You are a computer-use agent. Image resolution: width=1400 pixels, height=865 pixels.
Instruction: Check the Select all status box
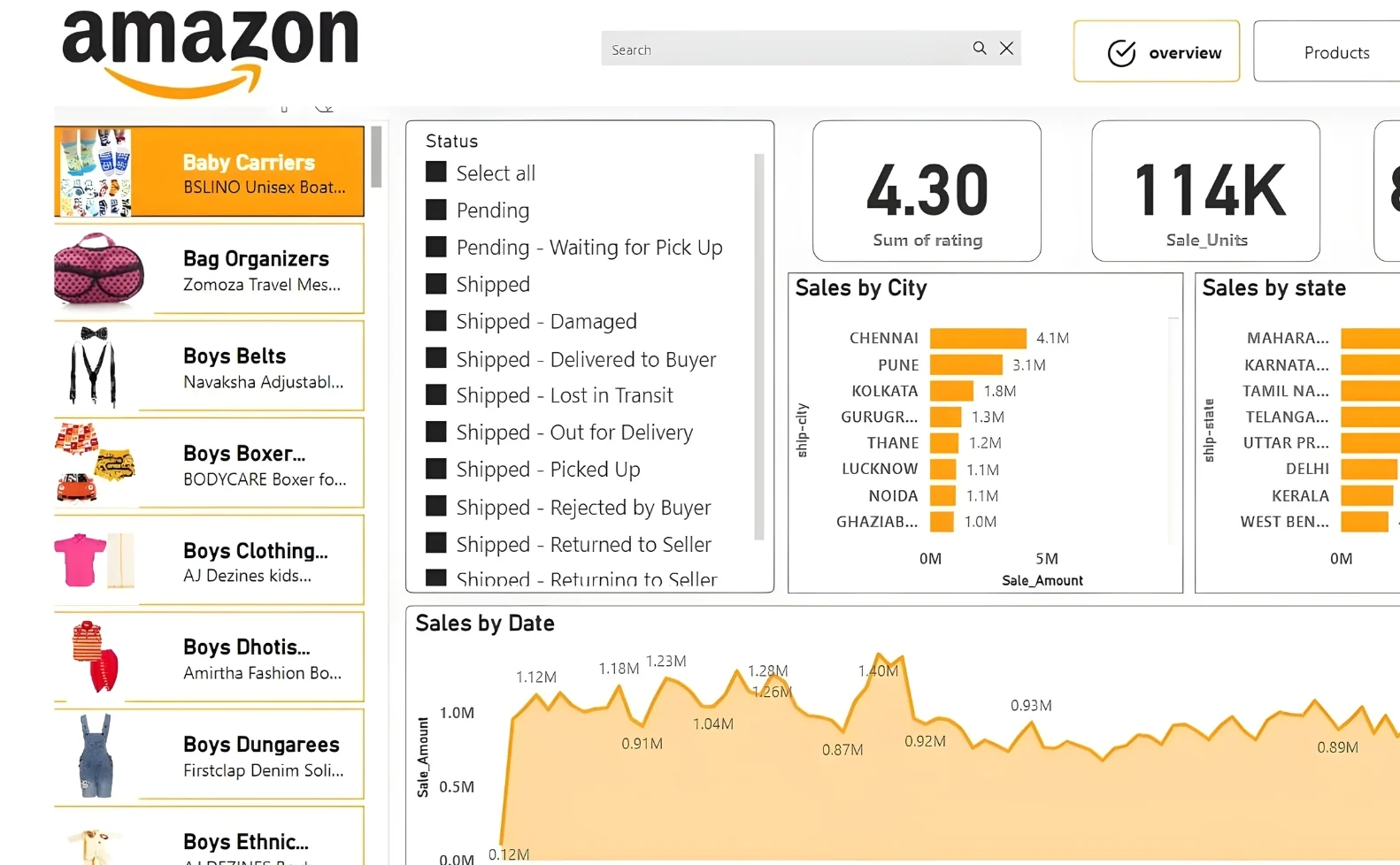436,172
